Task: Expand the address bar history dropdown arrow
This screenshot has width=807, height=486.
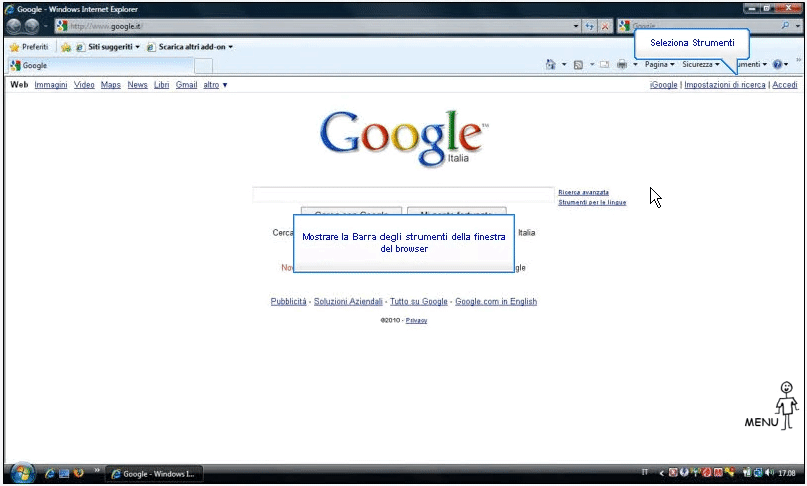Action: [576, 26]
